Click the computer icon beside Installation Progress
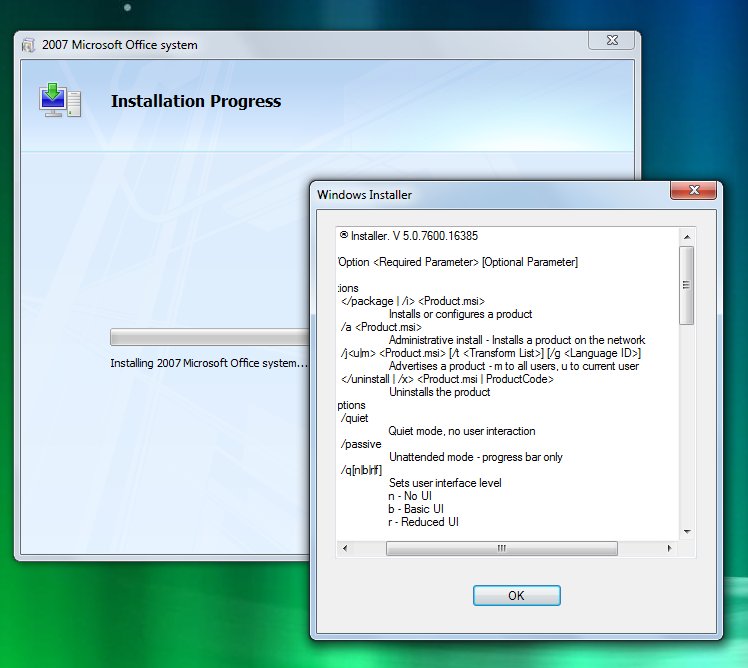This screenshot has width=748, height=668. (59, 101)
